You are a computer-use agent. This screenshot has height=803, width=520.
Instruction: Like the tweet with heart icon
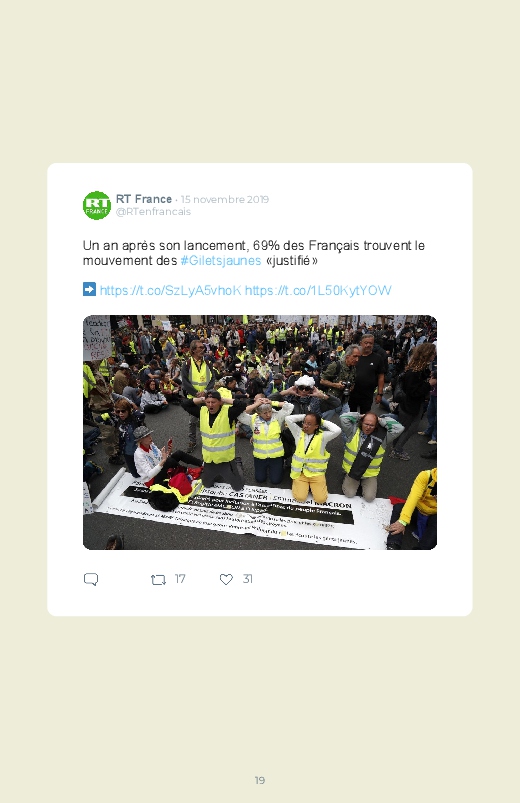[x=226, y=579]
